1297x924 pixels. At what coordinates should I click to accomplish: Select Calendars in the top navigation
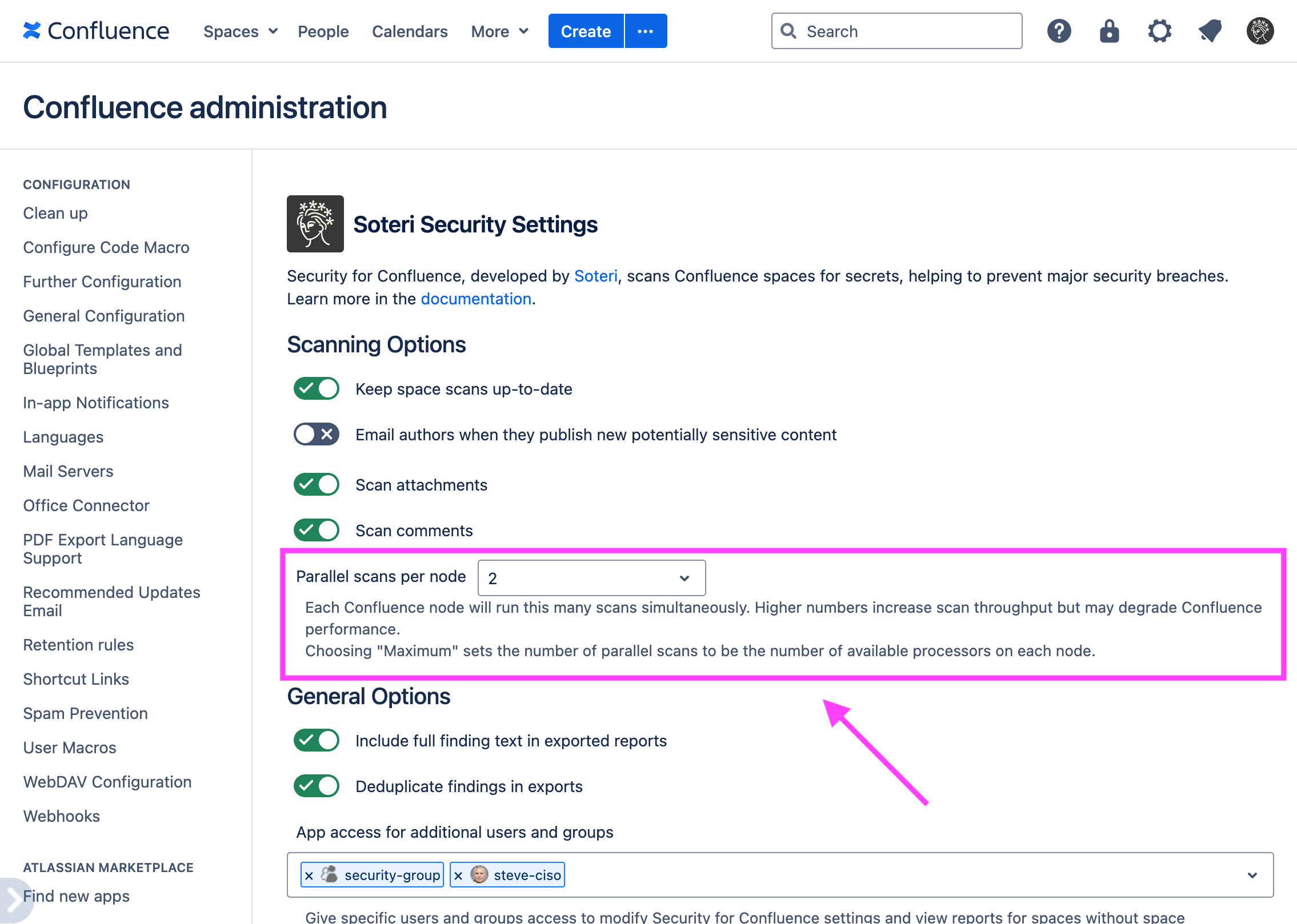pyautogui.click(x=409, y=31)
